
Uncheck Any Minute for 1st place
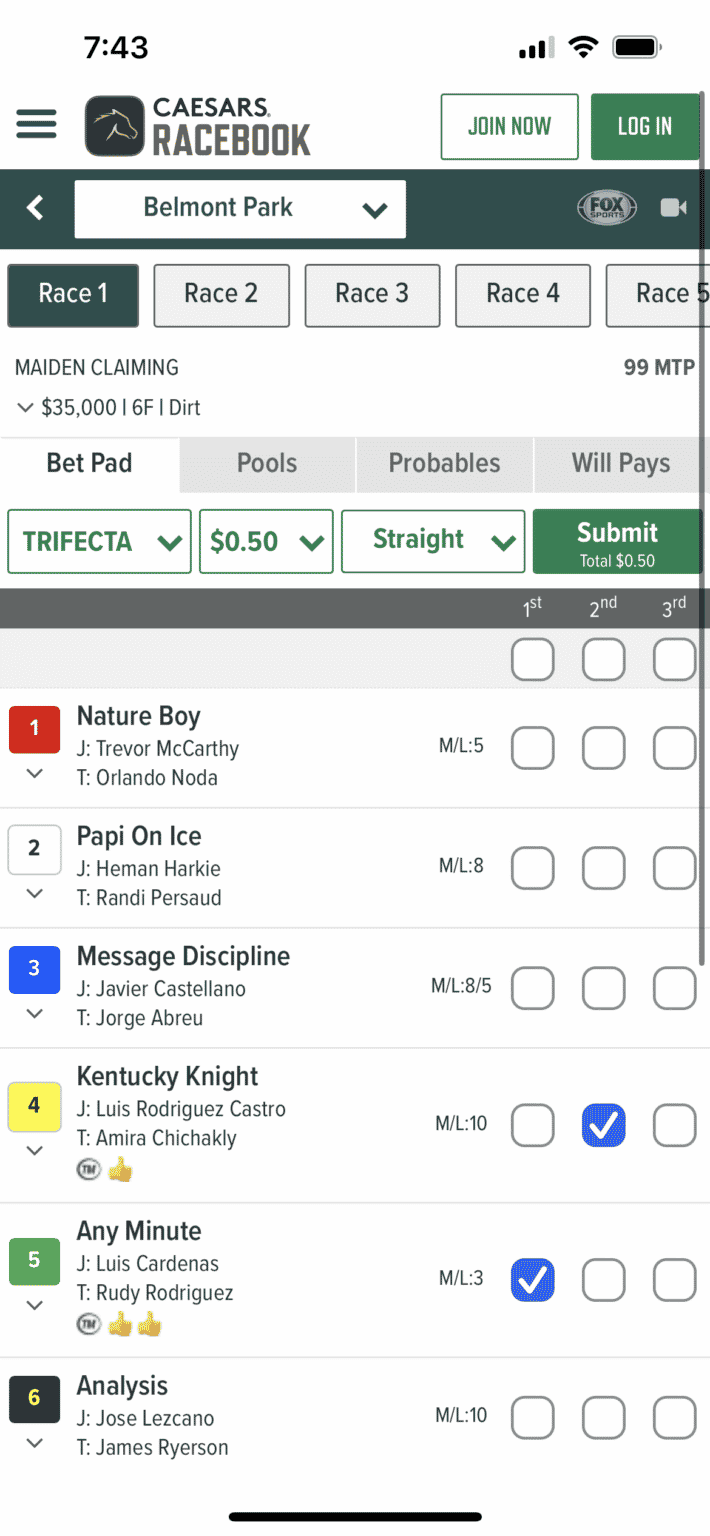tap(533, 1280)
